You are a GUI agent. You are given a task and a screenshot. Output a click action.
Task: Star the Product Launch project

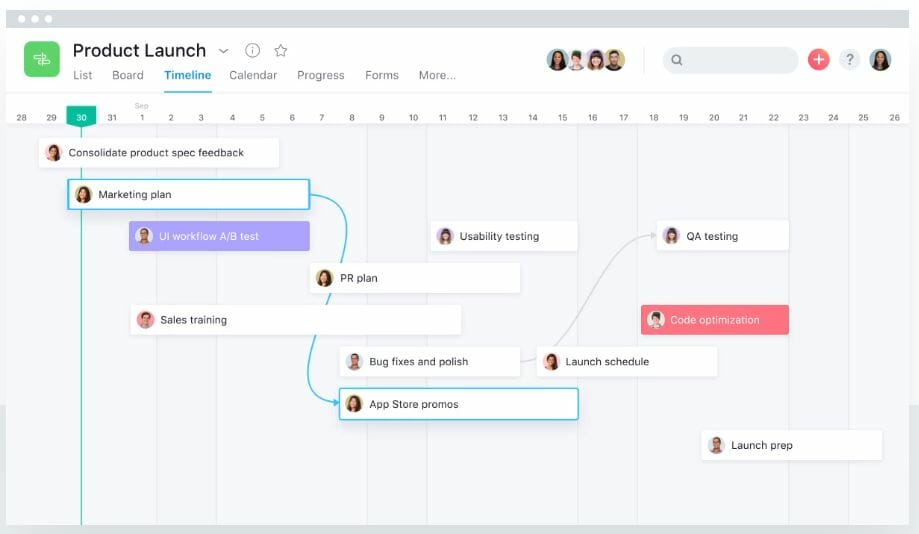point(281,50)
